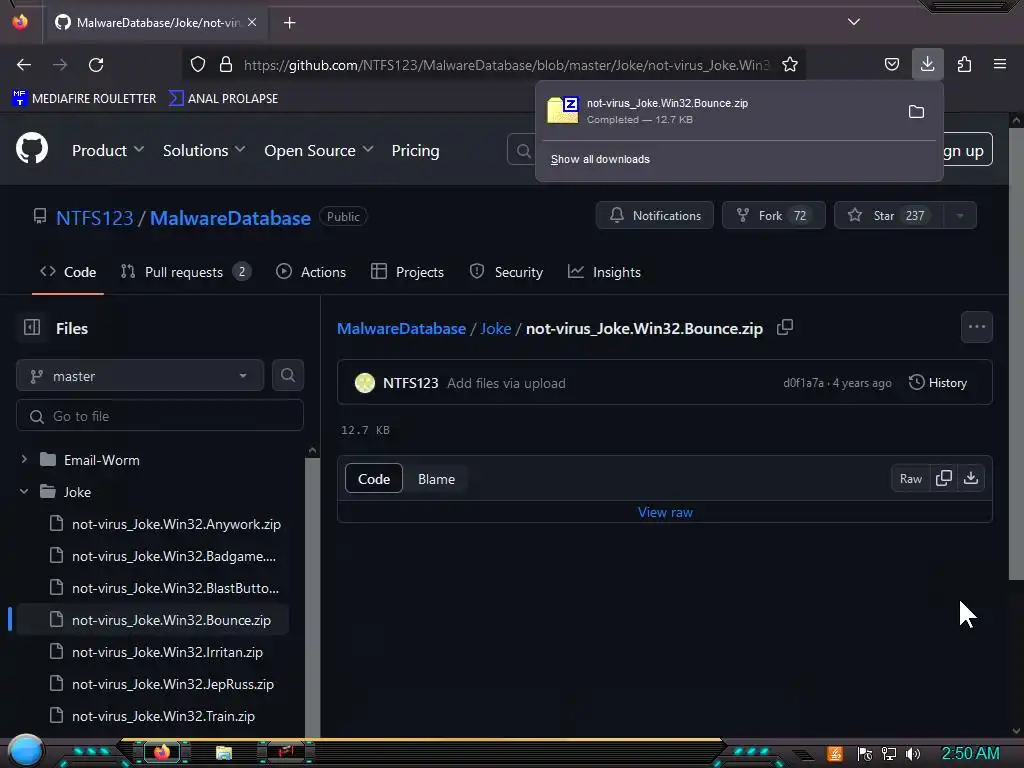The image size is (1024, 768).
Task: Select the Code view toggle button
Action: [x=374, y=479]
